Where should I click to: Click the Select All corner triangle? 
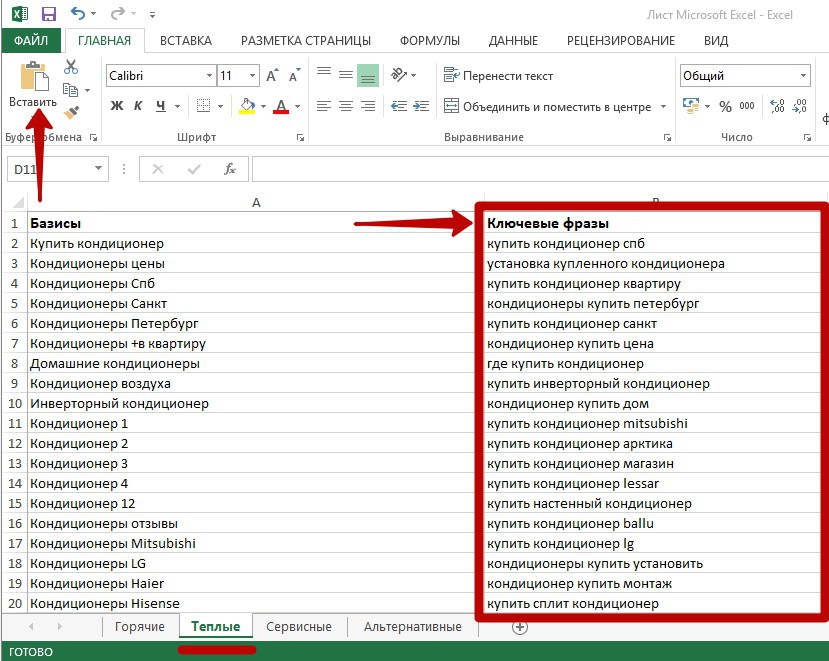click(18, 203)
